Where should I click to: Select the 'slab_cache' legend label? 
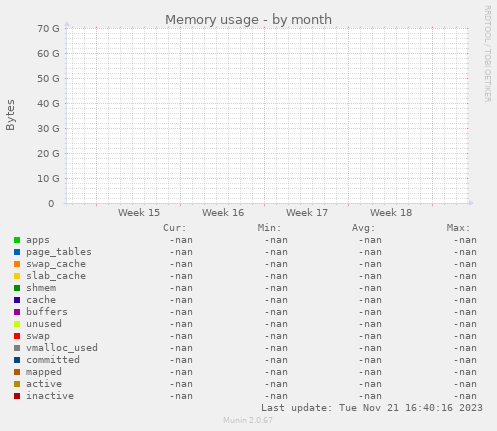(56, 276)
